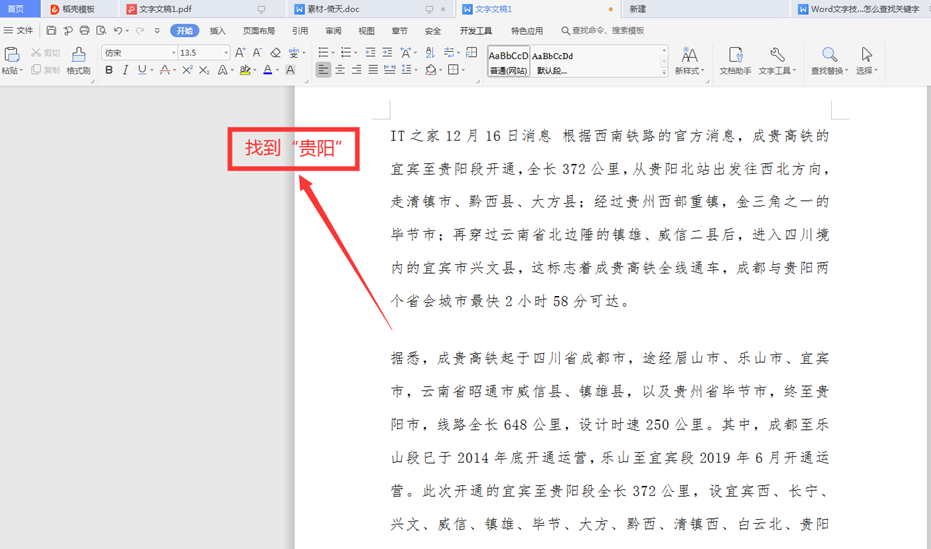Image resolution: width=931 pixels, height=549 pixels.
Task: Increase font size with A+ icon
Action: 240,53
